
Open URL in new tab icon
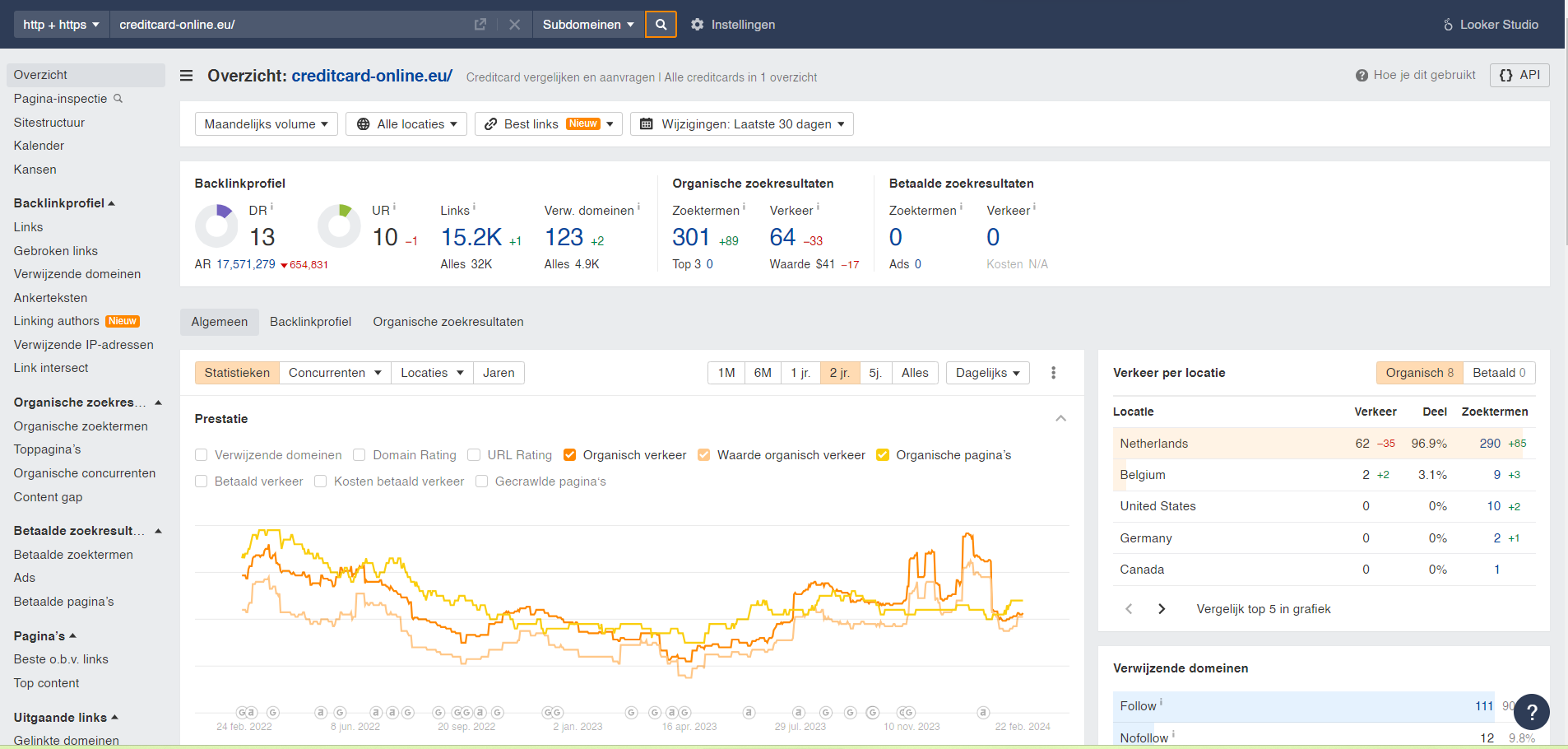pyautogui.click(x=480, y=25)
